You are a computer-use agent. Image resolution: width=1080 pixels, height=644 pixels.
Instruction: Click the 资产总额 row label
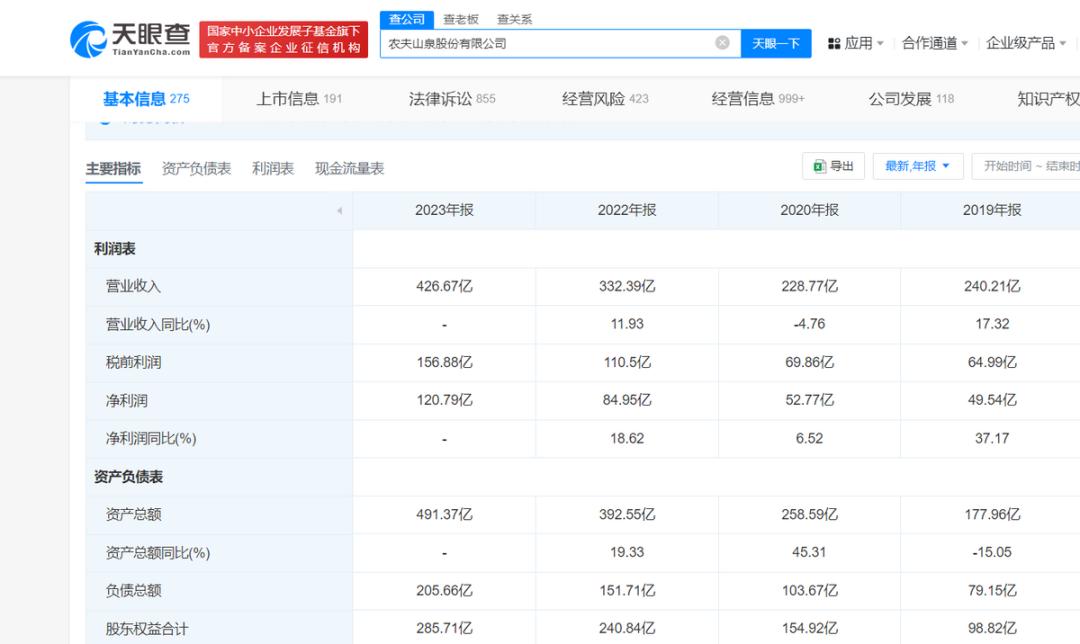click(x=134, y=515)
